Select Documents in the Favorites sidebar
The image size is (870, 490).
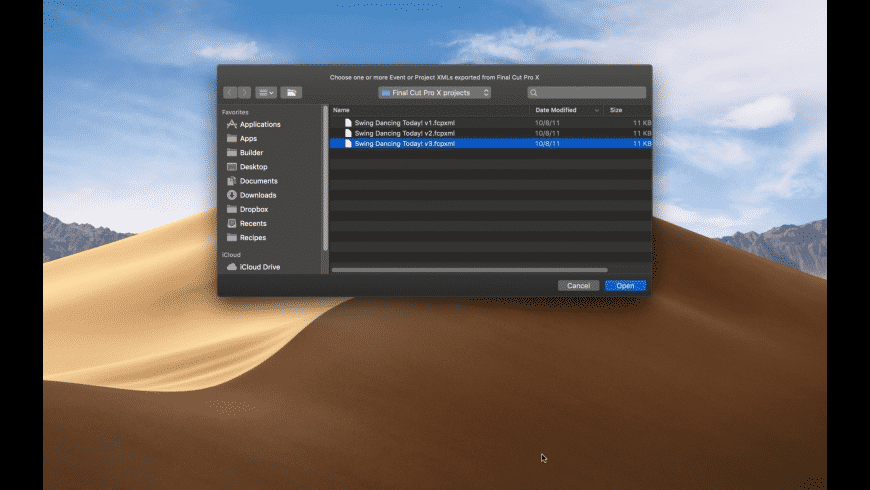(x=258, y=181)
